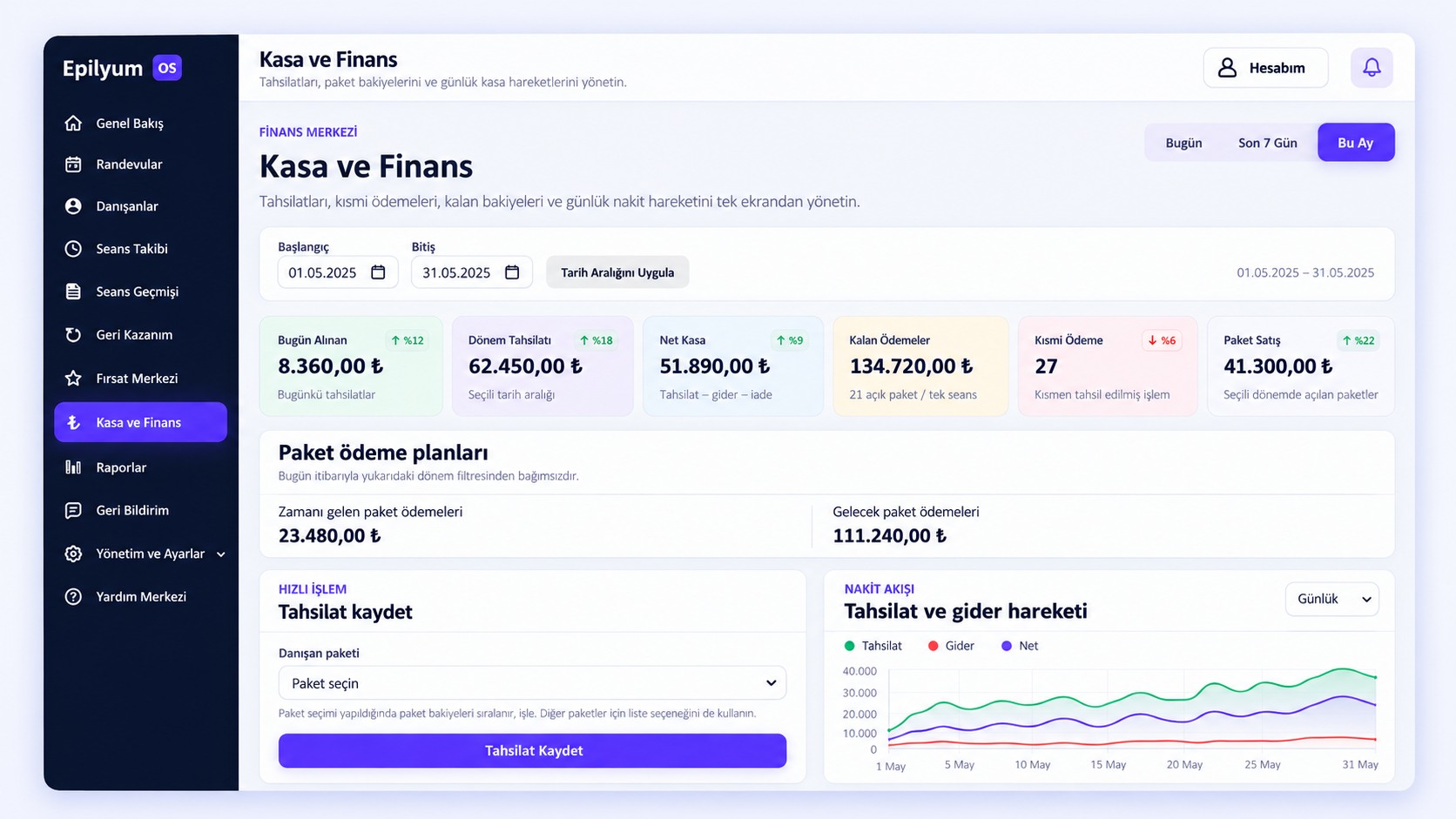Click the Başlangıç date field 01.05.2025

click(338, 272)
